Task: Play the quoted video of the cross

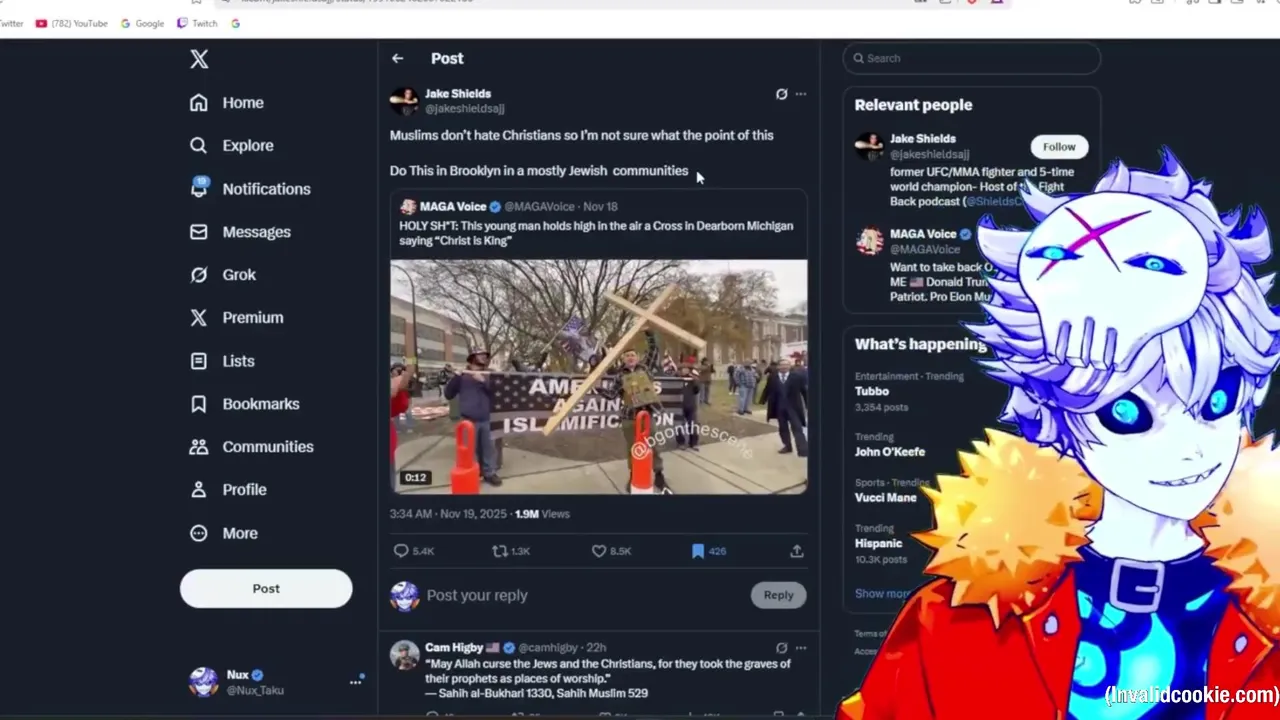Action: pyautogui.click(x=599, y=377)
